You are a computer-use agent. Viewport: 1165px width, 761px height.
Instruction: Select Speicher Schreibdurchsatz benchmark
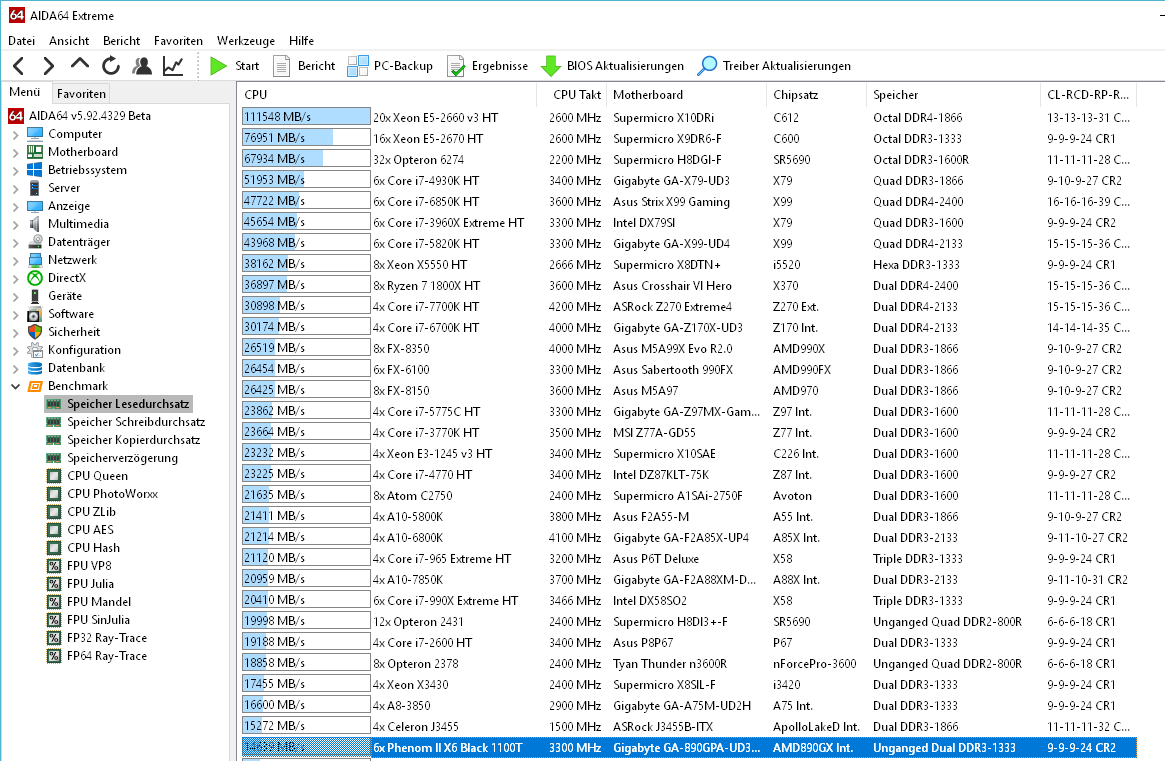click(x=126, y=422)
